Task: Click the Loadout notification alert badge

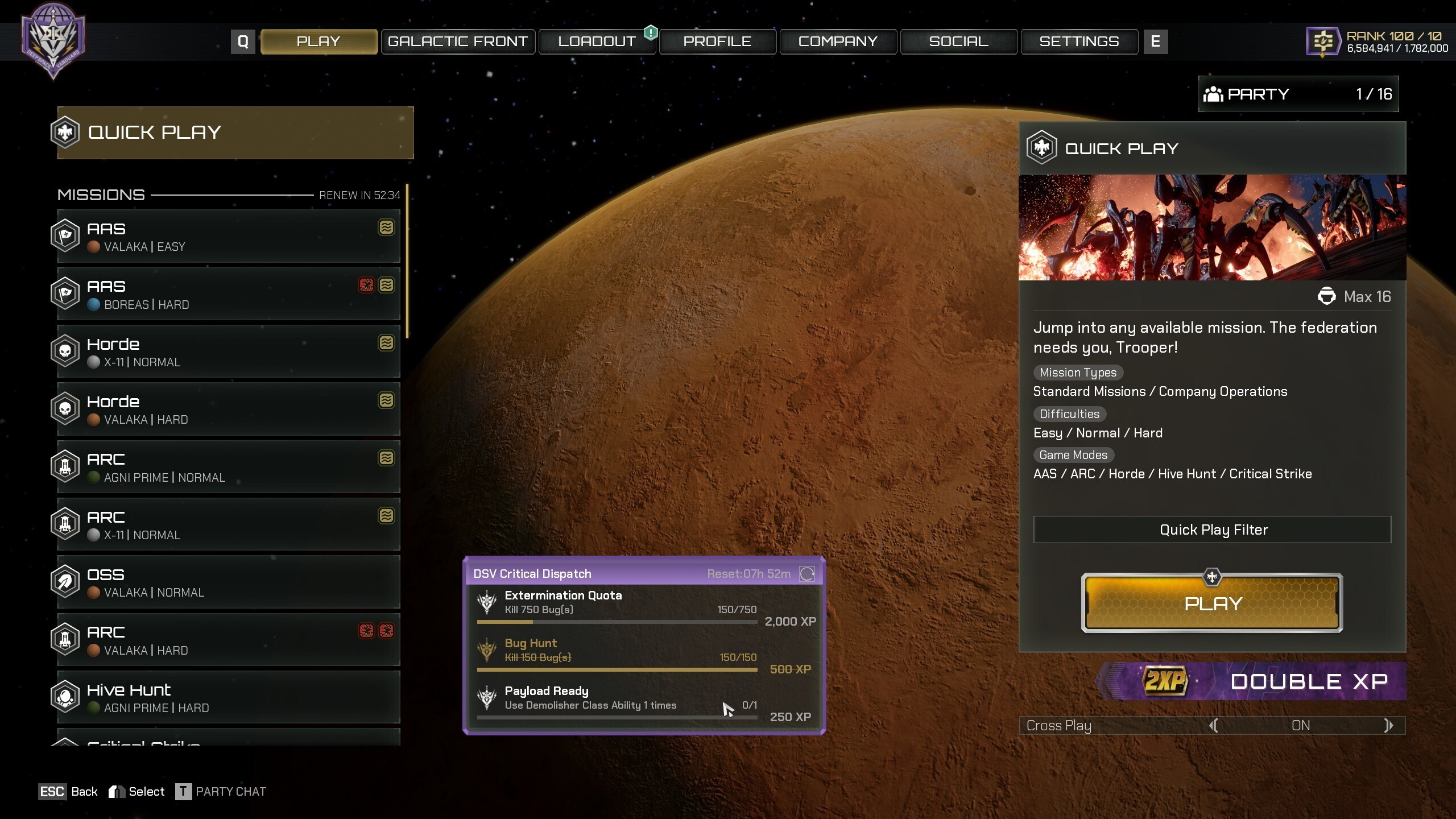Action: [651, 32]
